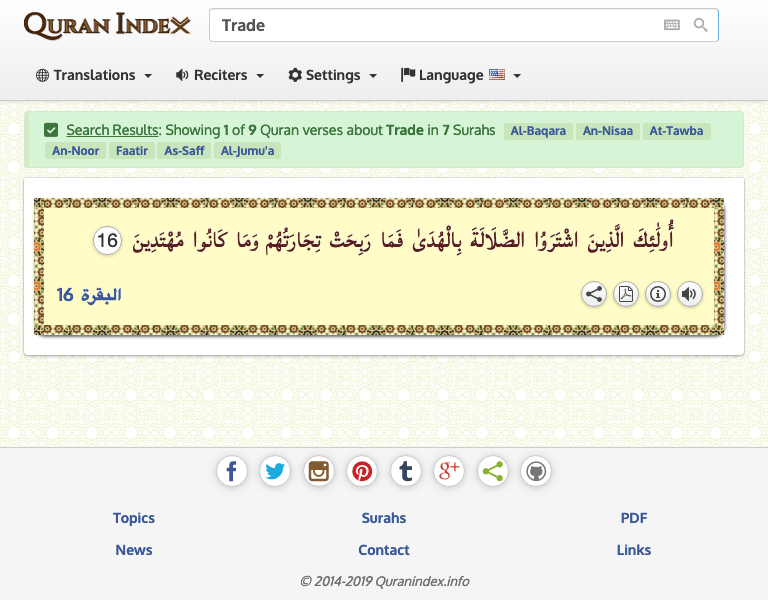Open the Topics footer link
Viewport: 768px width, 600px height.
click(x=134, y=518)
